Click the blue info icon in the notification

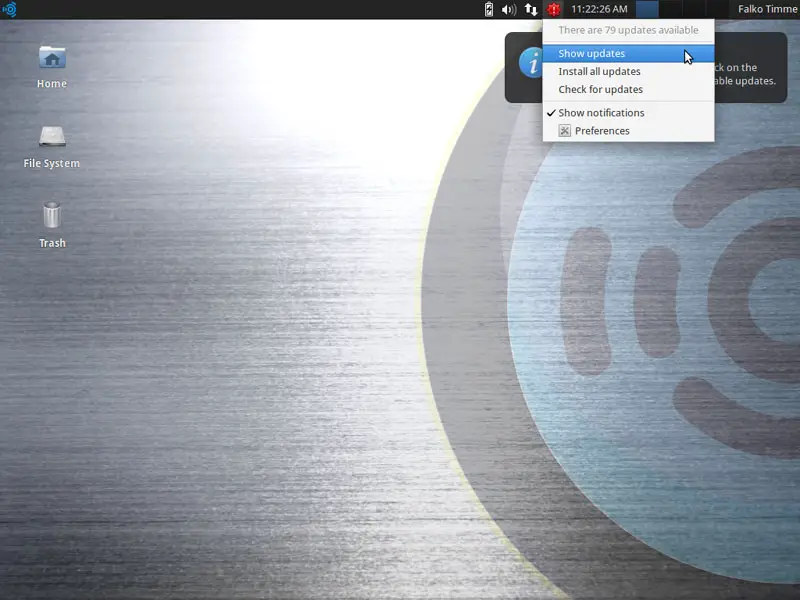coord(531,63)
